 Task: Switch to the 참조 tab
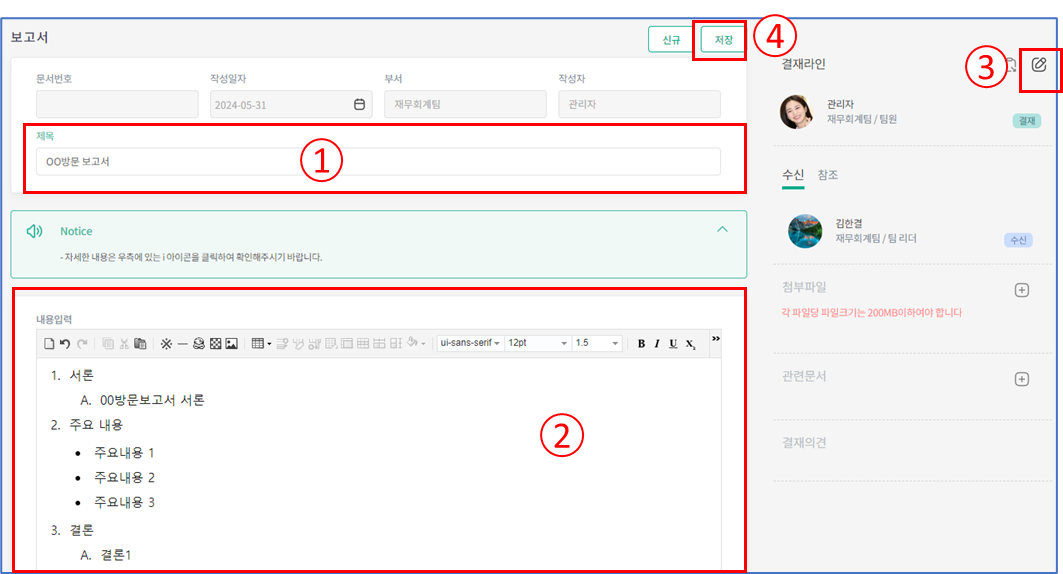[x=827, y=175]
